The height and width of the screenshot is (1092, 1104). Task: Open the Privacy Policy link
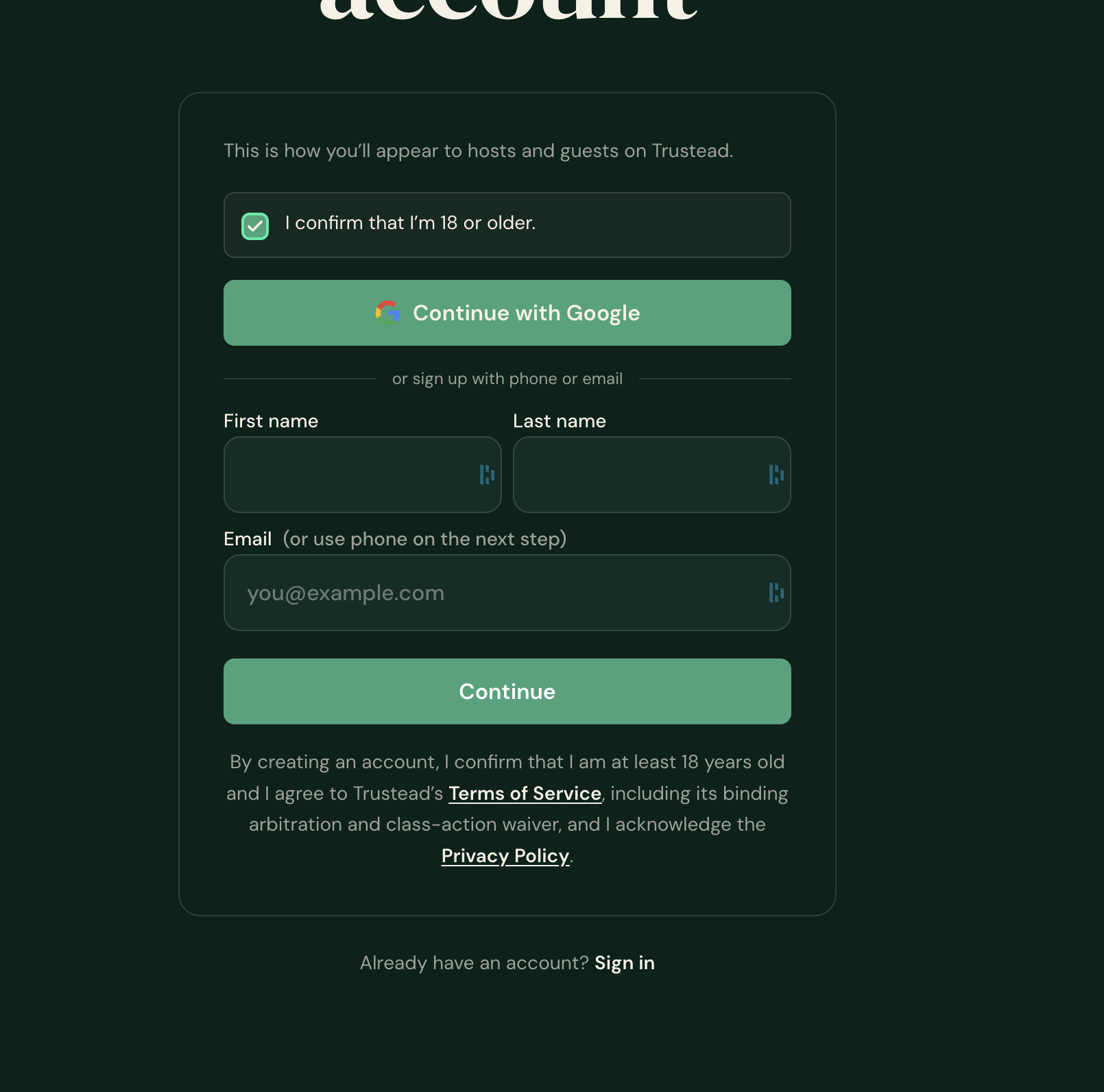point(505,856)
